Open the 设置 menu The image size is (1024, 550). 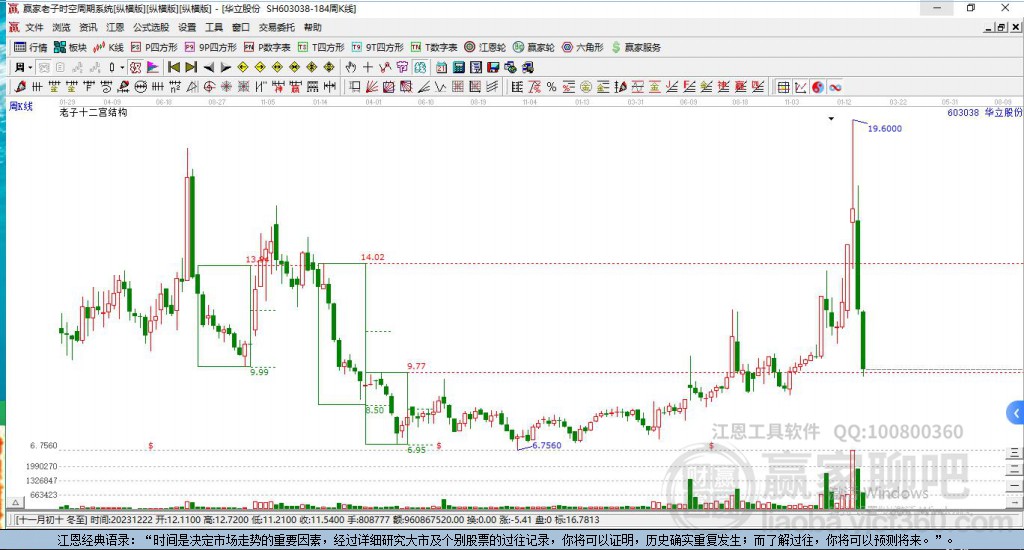tap(187, 27)
